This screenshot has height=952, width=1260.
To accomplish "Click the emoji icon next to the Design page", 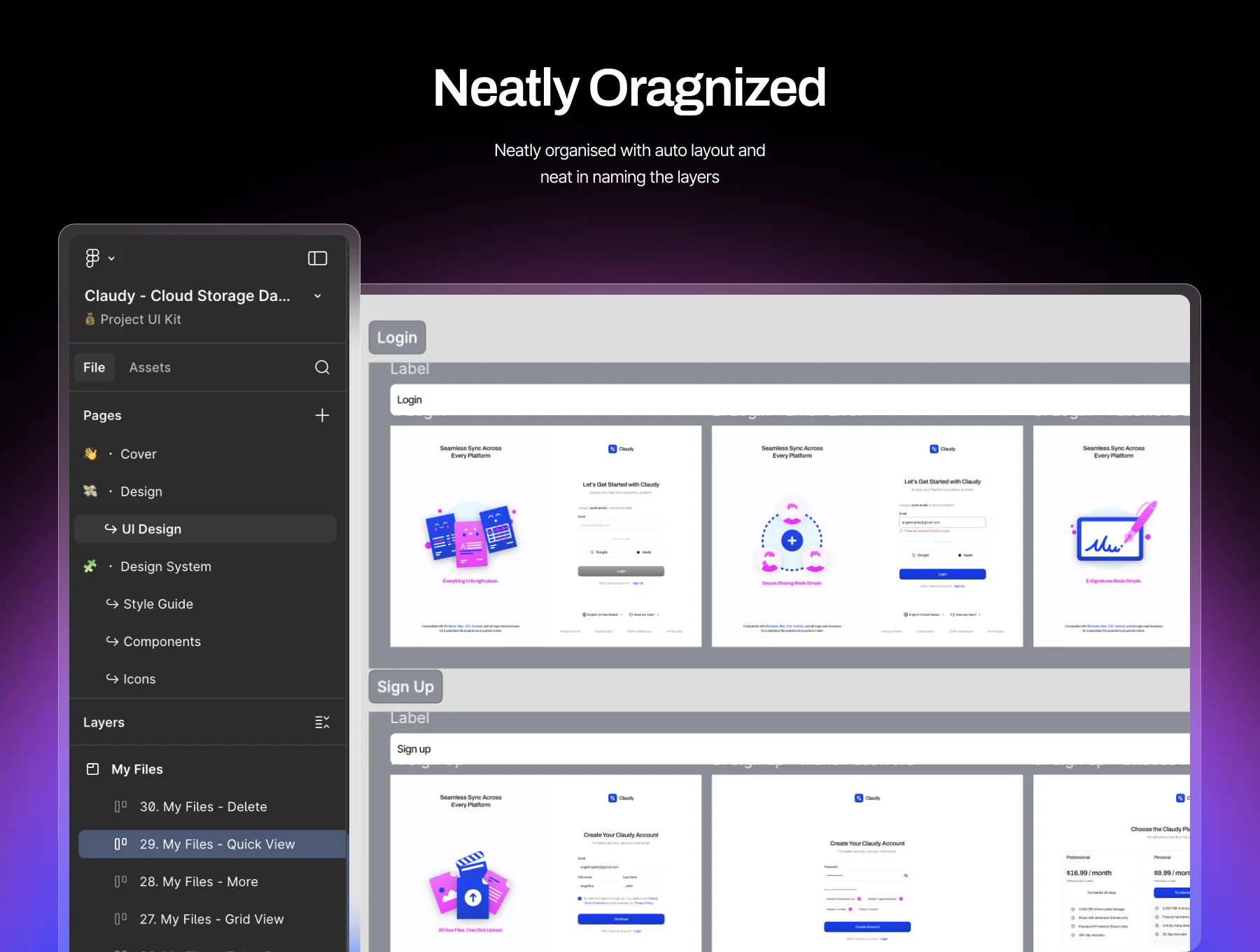I will tap(90, 491).
